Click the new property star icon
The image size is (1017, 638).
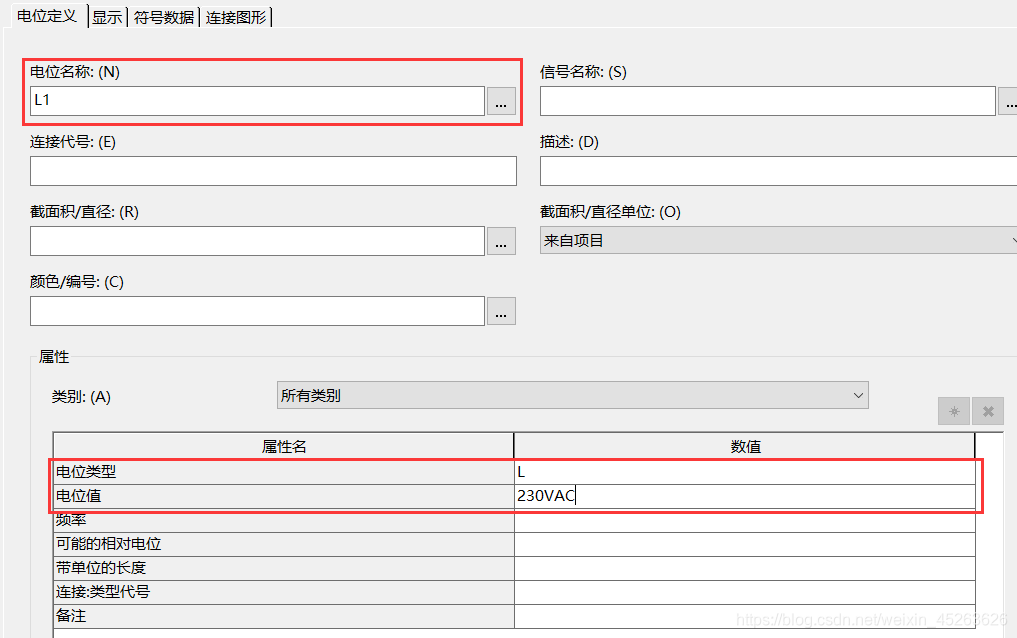pyautogui.click(x=954, y=411)
